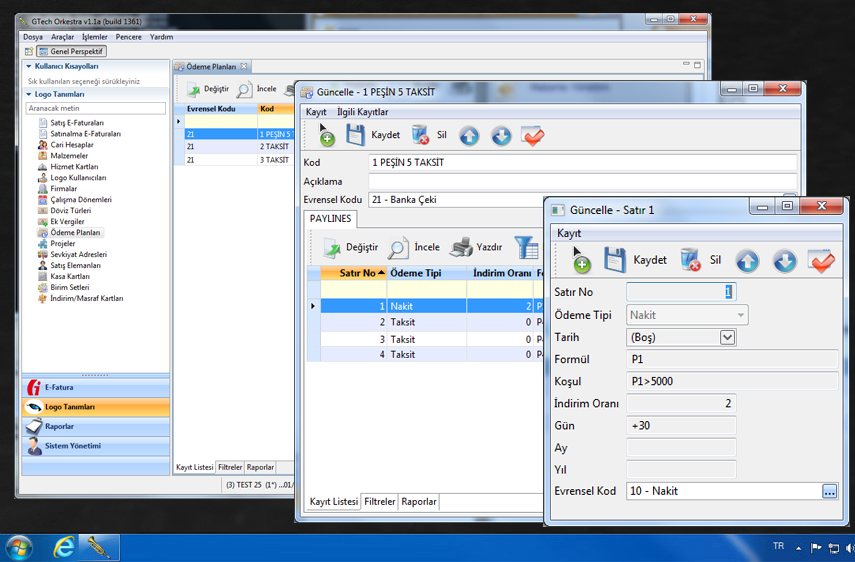This screenshot has width=855, height=562.
Task: Click the Evrensel Kod browse button
Action: 829,491
